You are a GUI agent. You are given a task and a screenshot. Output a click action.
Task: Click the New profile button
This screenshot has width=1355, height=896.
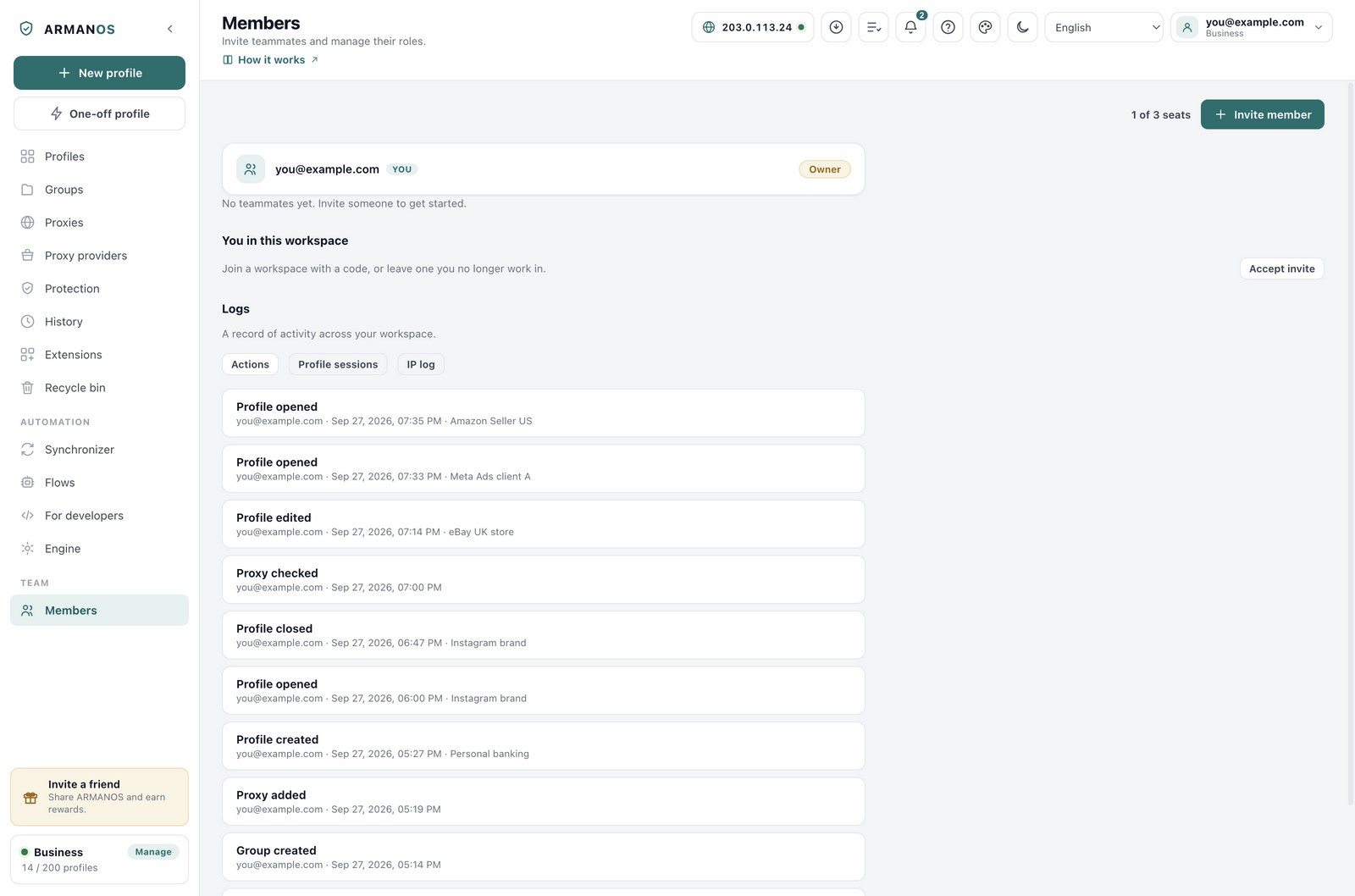click(x=99, y=73)
